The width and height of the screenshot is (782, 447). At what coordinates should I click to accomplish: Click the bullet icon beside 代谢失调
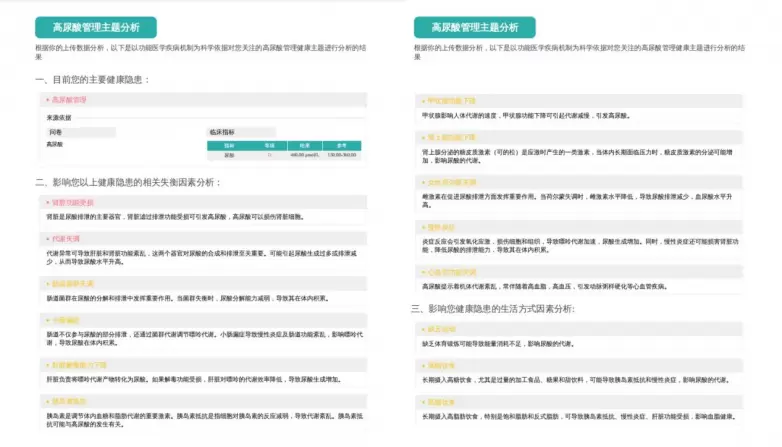coord(42,239)
